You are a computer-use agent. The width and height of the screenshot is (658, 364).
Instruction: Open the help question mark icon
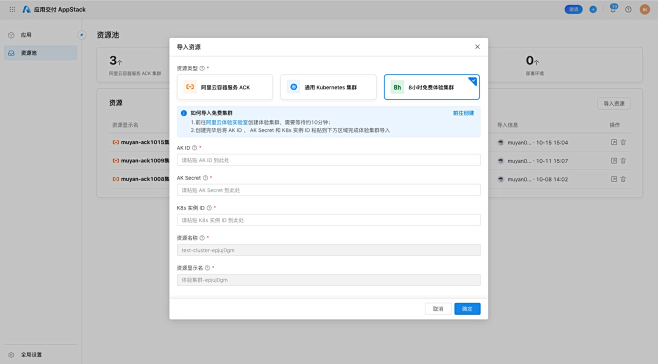pos(628,9)
